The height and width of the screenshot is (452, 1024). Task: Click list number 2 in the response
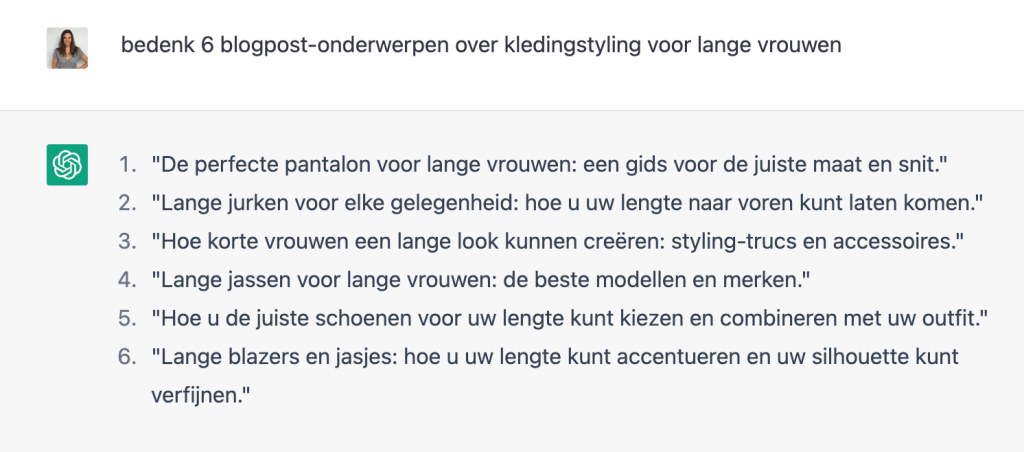pyautogui.click(x=125, y=203)
